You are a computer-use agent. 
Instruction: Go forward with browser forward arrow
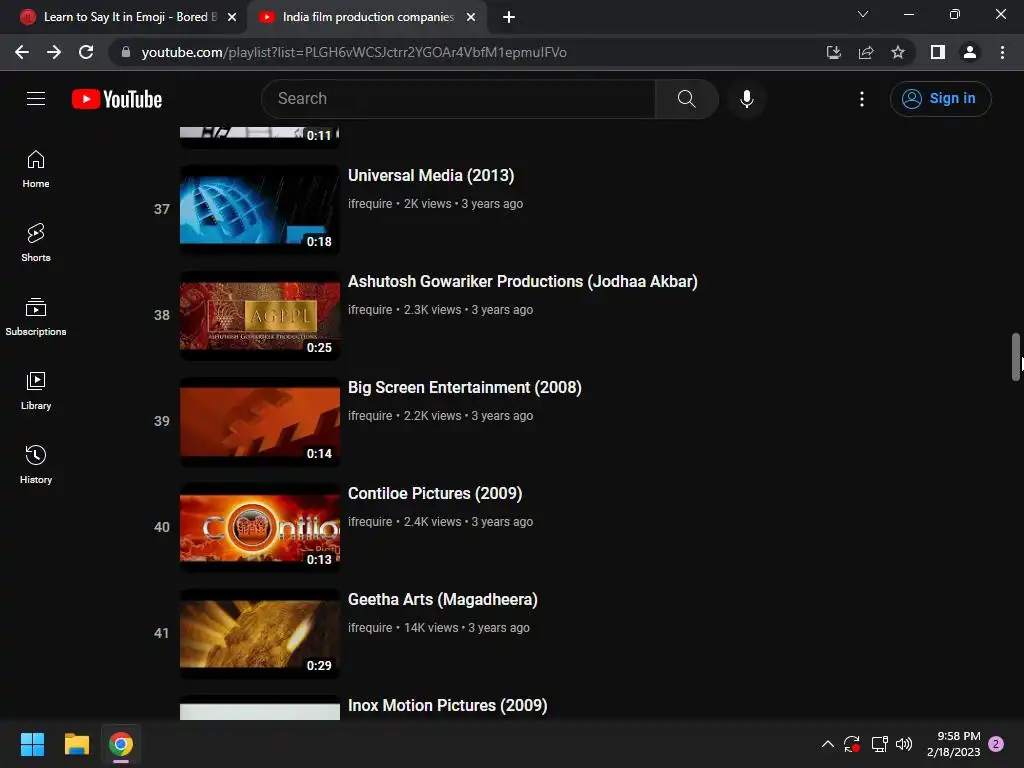click(54, 52)
